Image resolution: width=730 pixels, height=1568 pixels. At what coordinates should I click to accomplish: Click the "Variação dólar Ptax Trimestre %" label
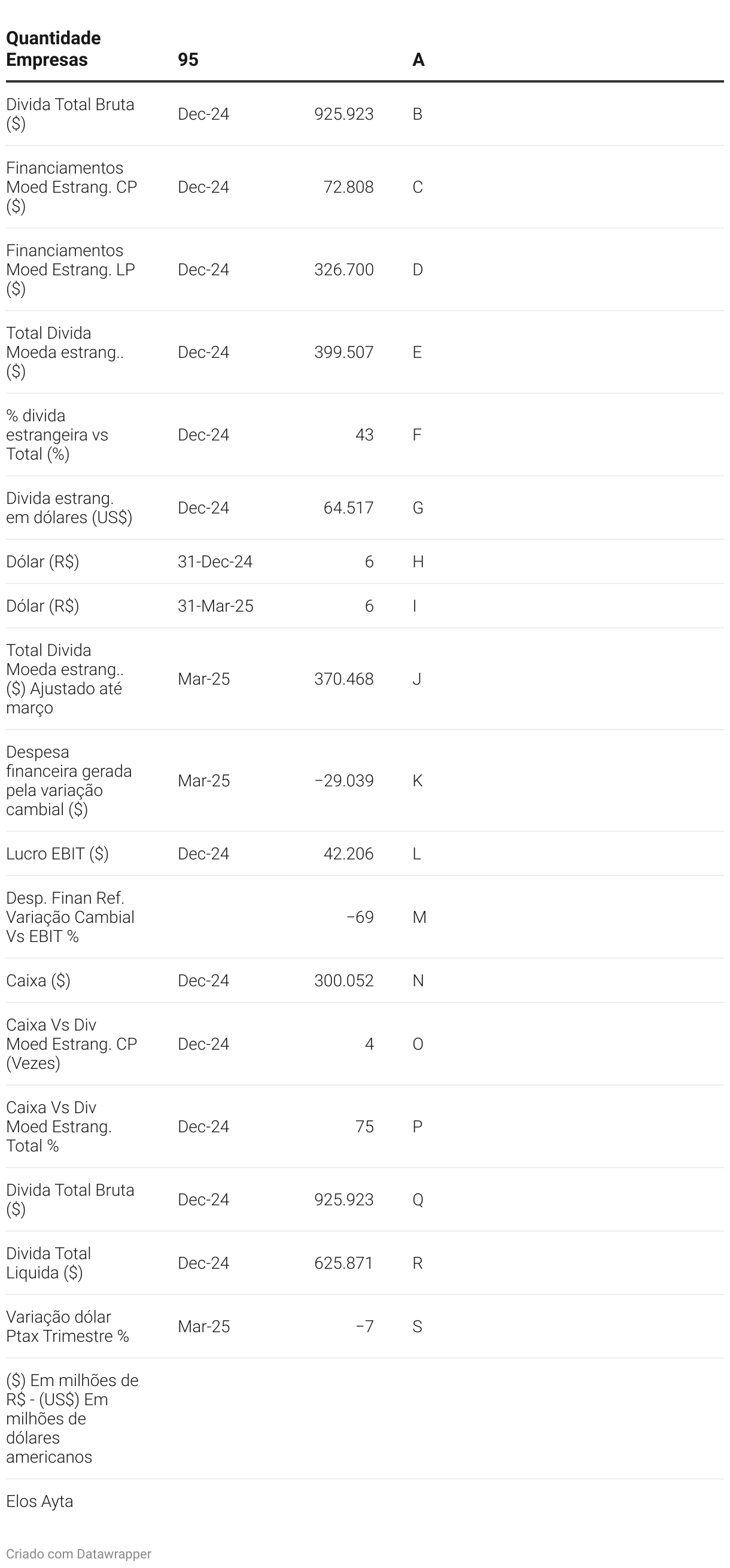[x=68, y=1326]
